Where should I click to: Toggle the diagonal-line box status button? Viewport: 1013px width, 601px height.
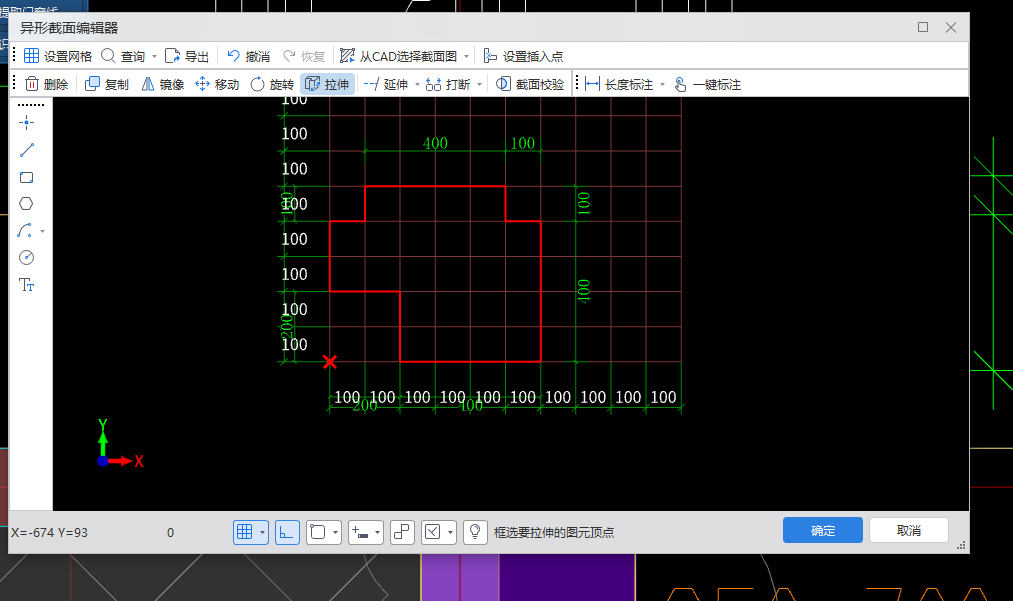(x=433, y=532)
